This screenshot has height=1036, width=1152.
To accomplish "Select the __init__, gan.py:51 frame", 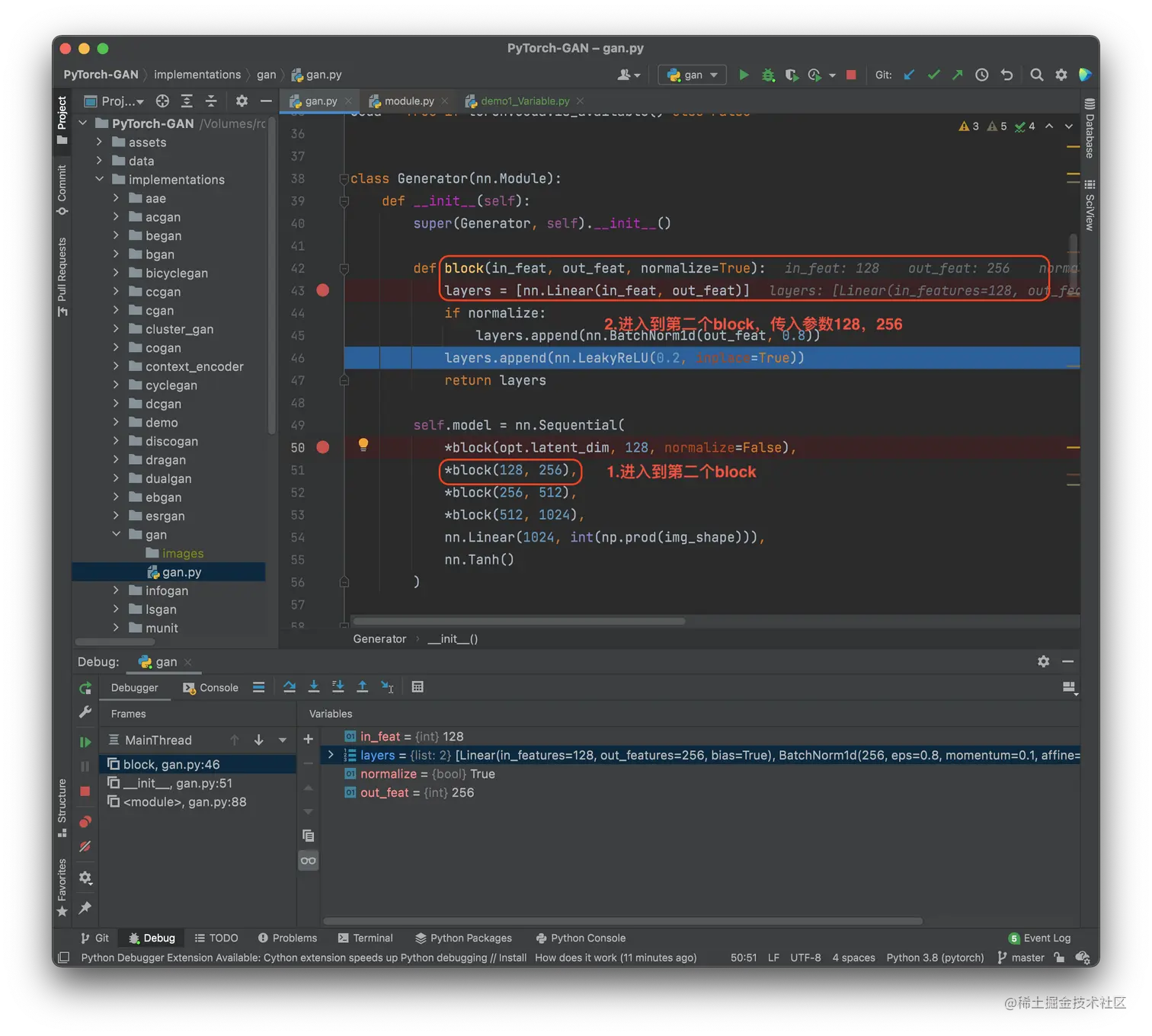I will tap(197, 783).
